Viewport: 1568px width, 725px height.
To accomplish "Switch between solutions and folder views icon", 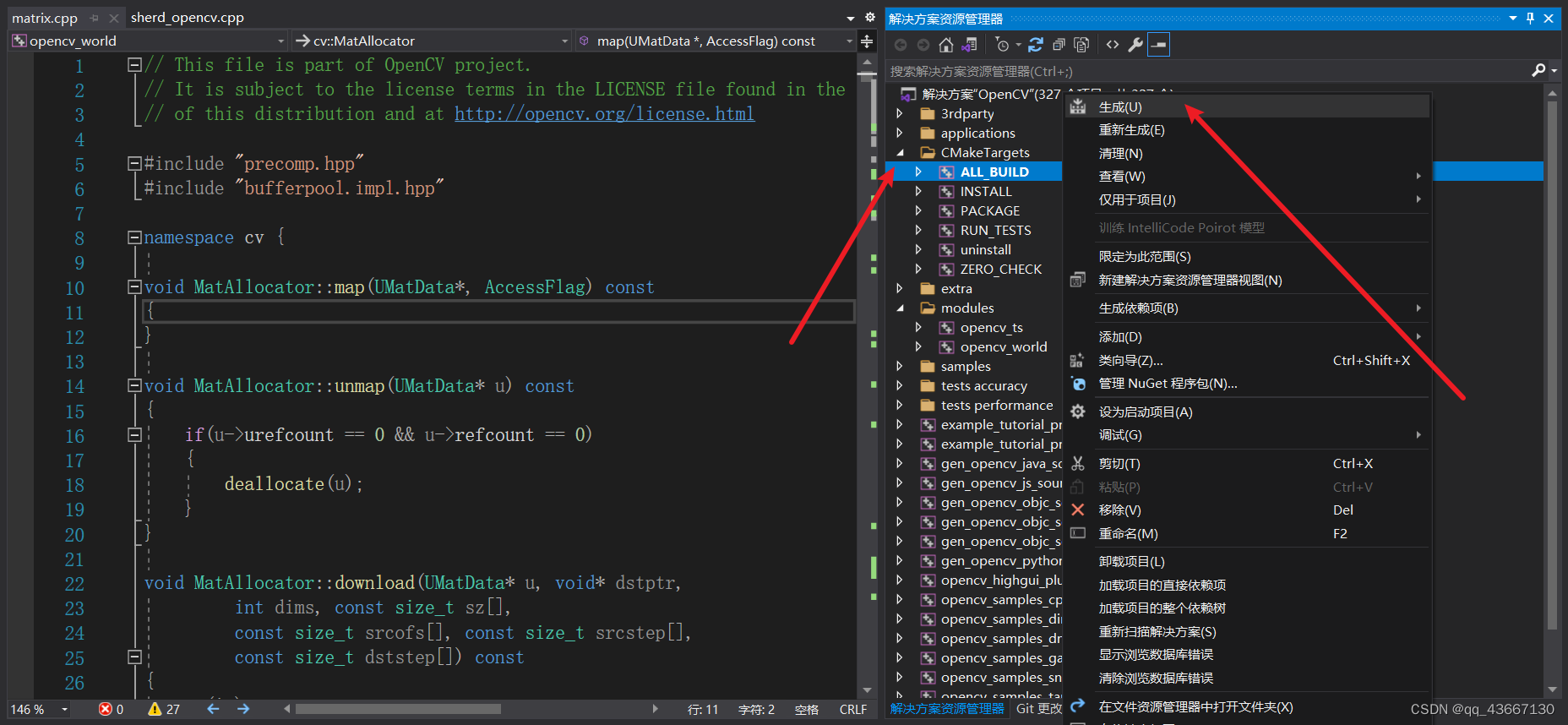I will [x=970, y=45].
